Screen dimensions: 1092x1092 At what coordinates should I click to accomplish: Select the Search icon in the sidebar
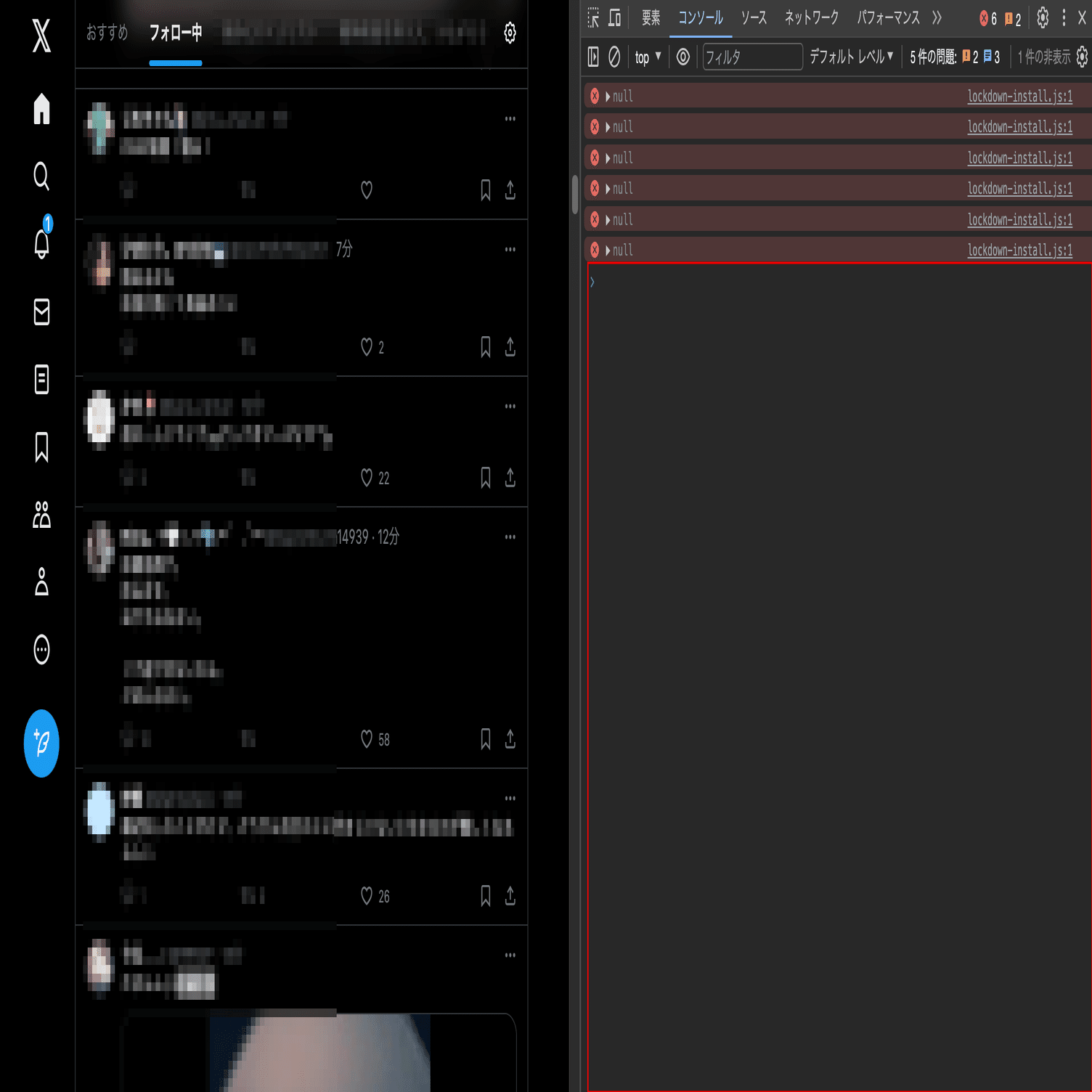pyautogui.click(x=41, y=176)
